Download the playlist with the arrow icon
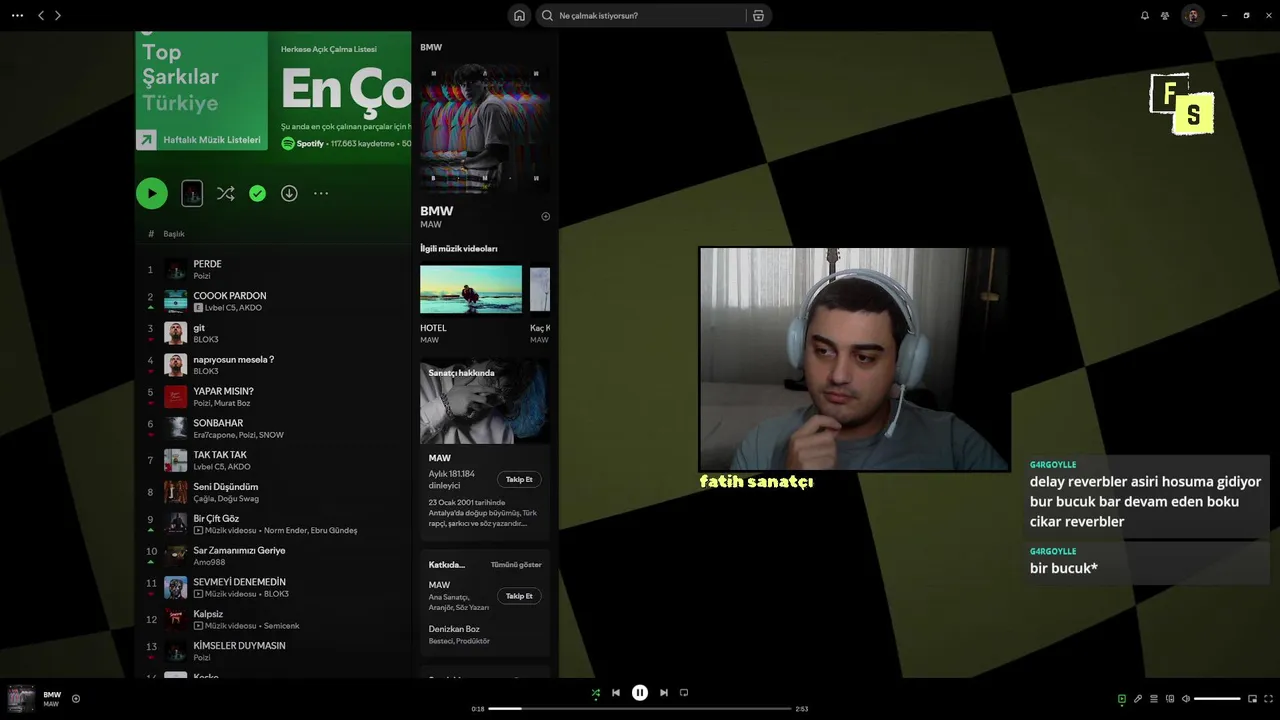This screenshot has height=720, width=1280. [x=289, y=193]
